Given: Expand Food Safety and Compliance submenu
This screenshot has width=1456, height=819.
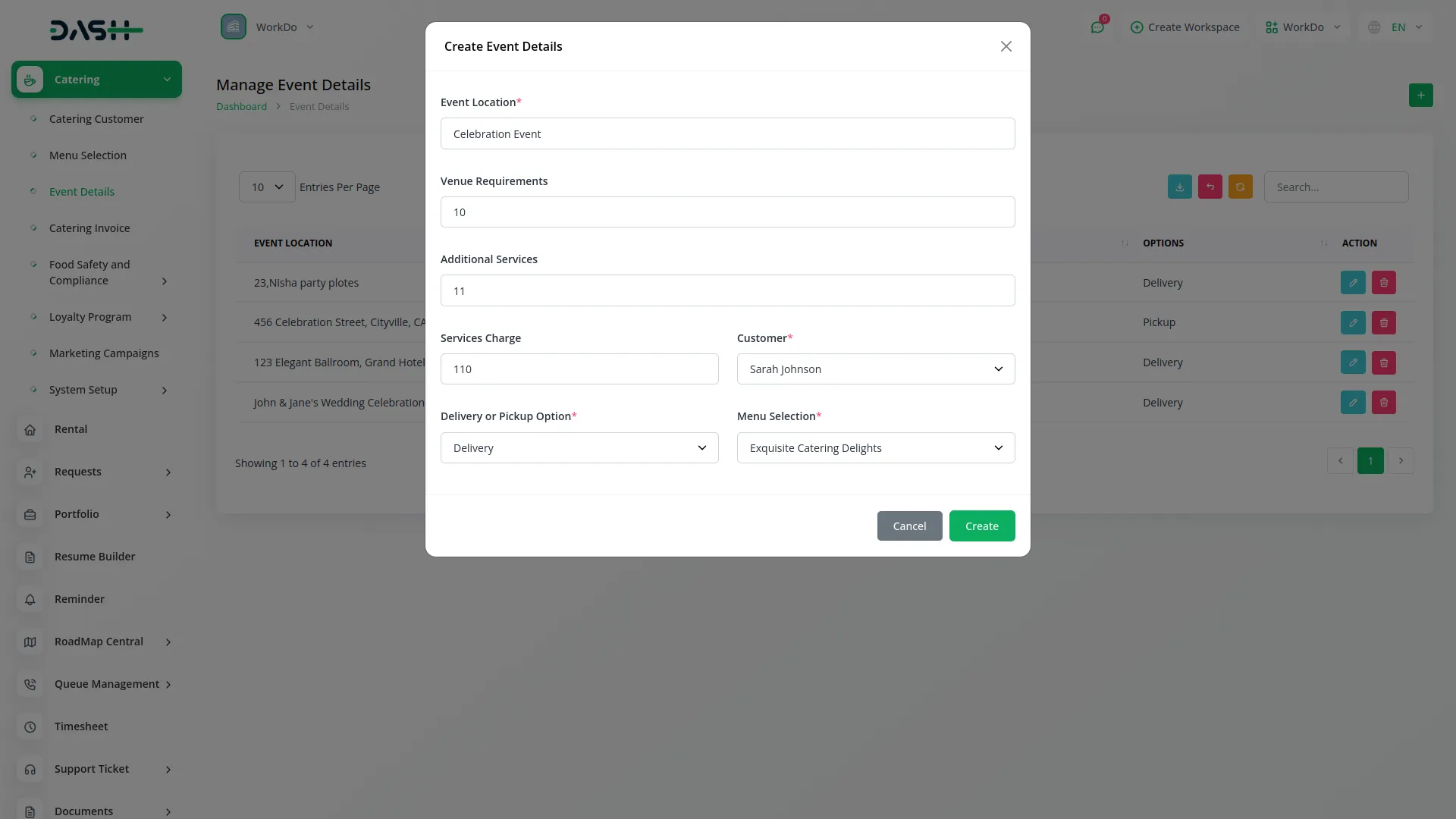Looking at the screenshot, I should click(x=165, y=281).
